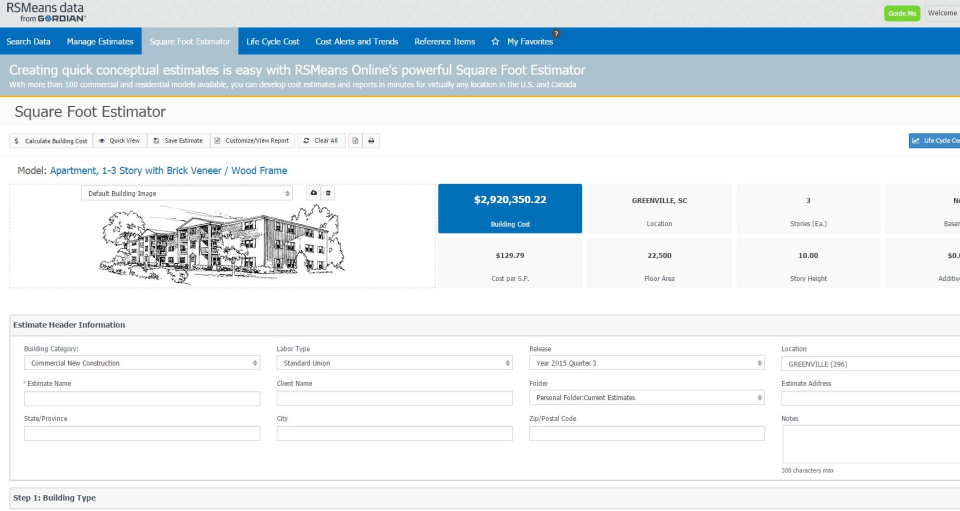Click the Life Cycle Cost blue chart button

pyautogui.click(x=934, y=141)
